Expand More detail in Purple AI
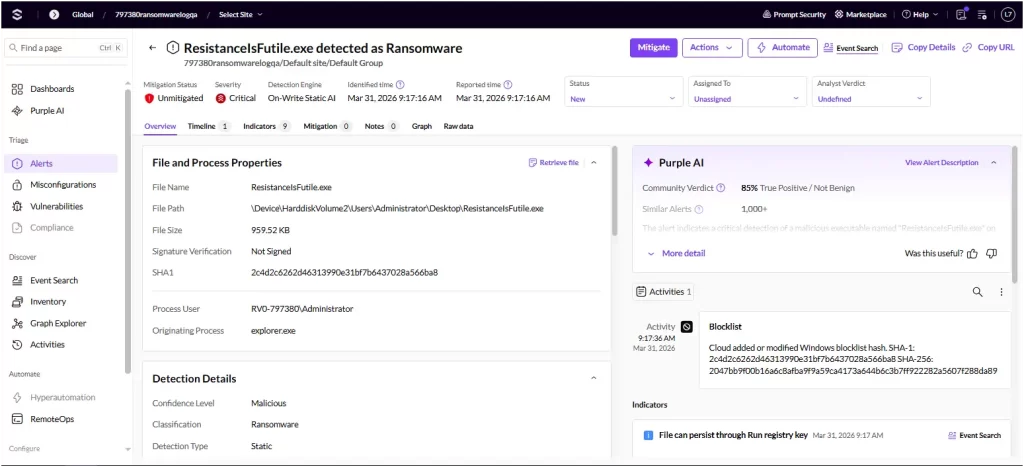This screenshot has width=1024, height=467. point(676,253)
